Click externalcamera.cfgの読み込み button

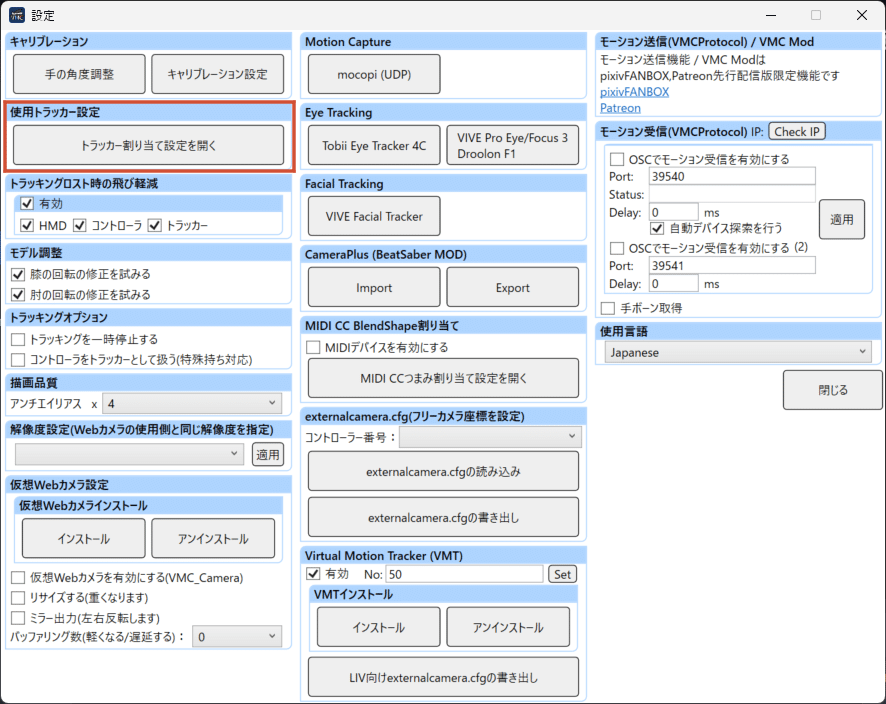pyautogui.click(x=444, y=471)
